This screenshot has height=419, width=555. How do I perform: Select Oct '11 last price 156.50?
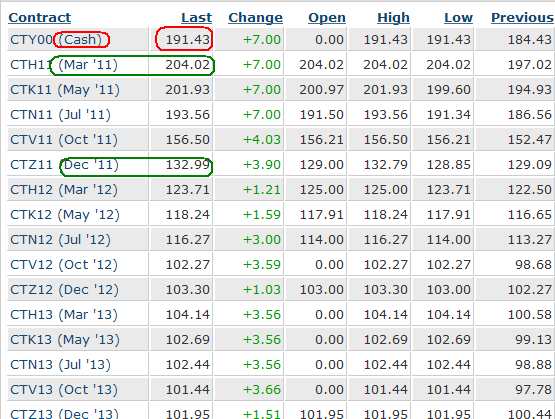[188, 140]
